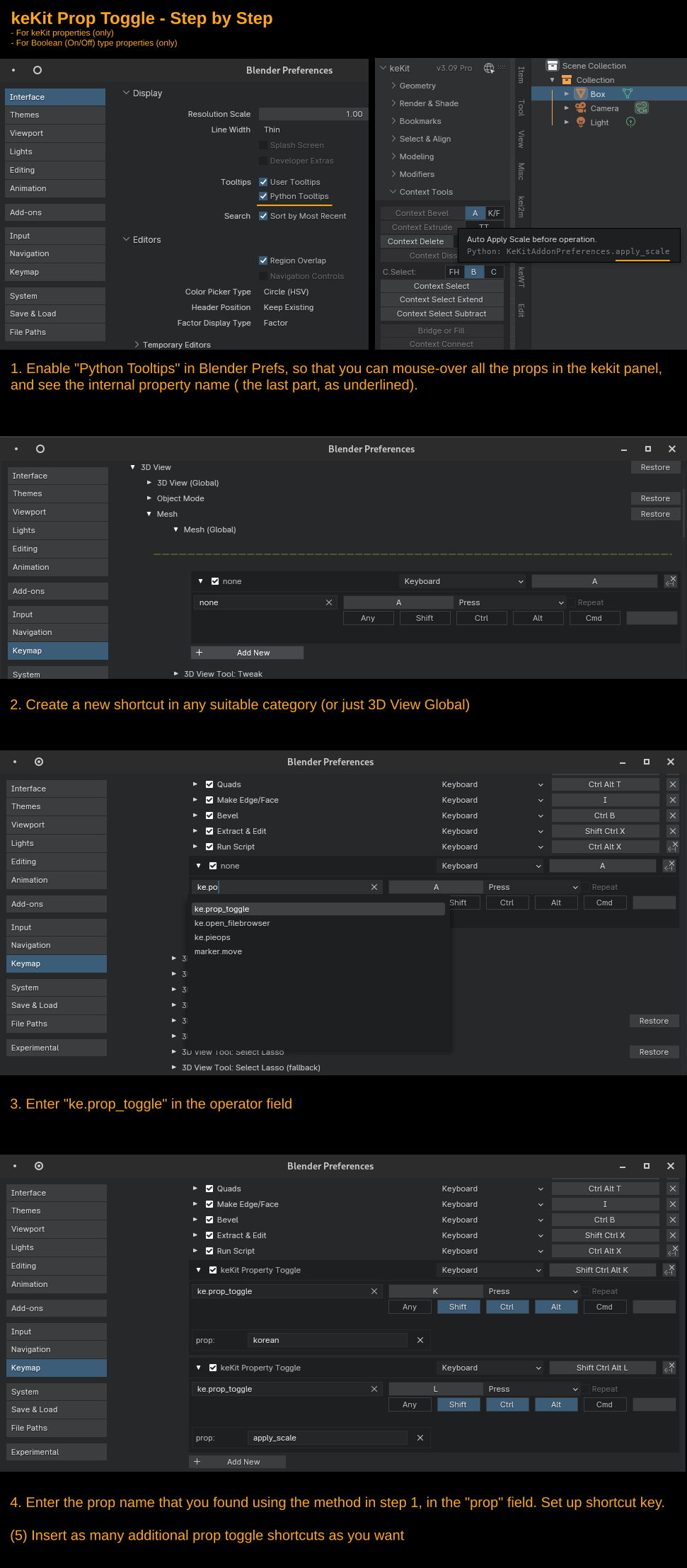Uncheck Sort by Most Recent
Image resolution: width=687 pixels, height=1568 pixels.
point(263,216)
